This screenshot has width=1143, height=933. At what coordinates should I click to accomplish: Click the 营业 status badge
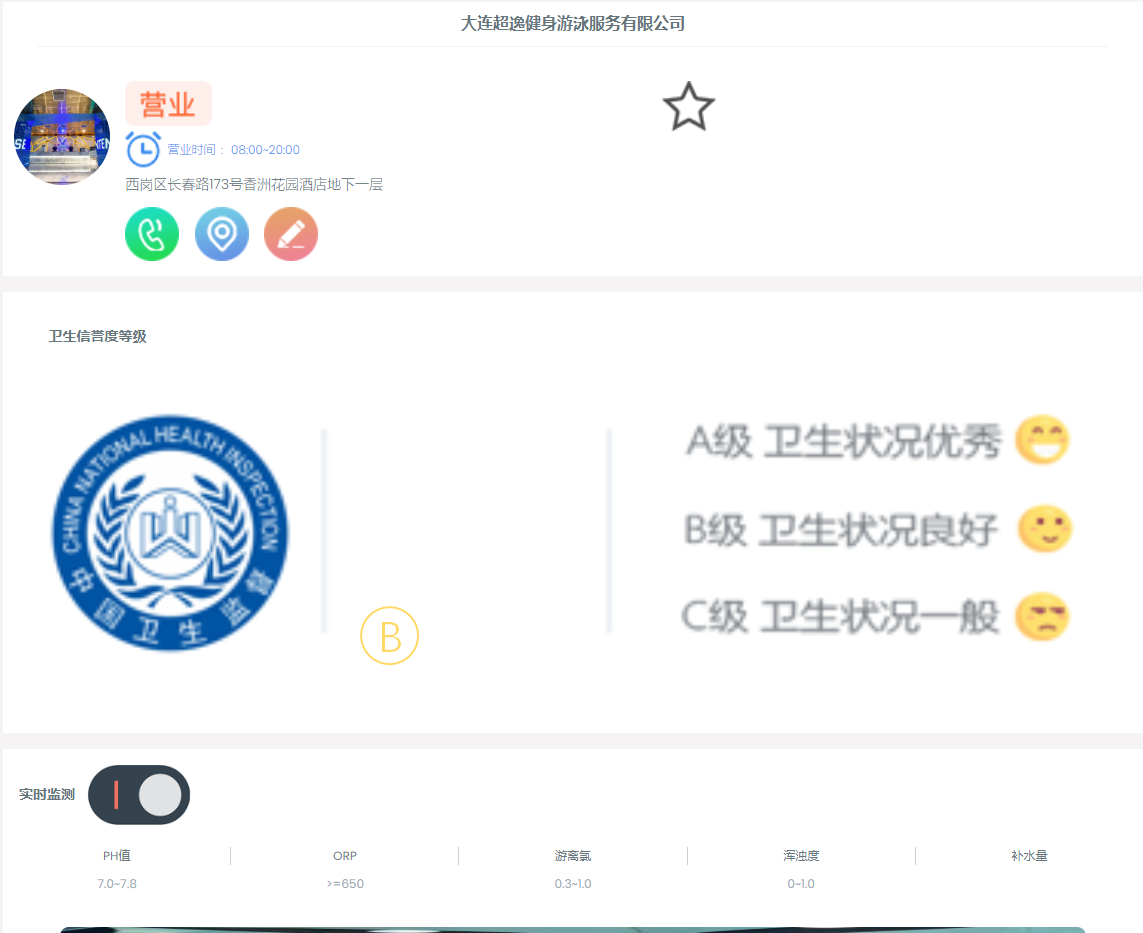pos(168,104)
